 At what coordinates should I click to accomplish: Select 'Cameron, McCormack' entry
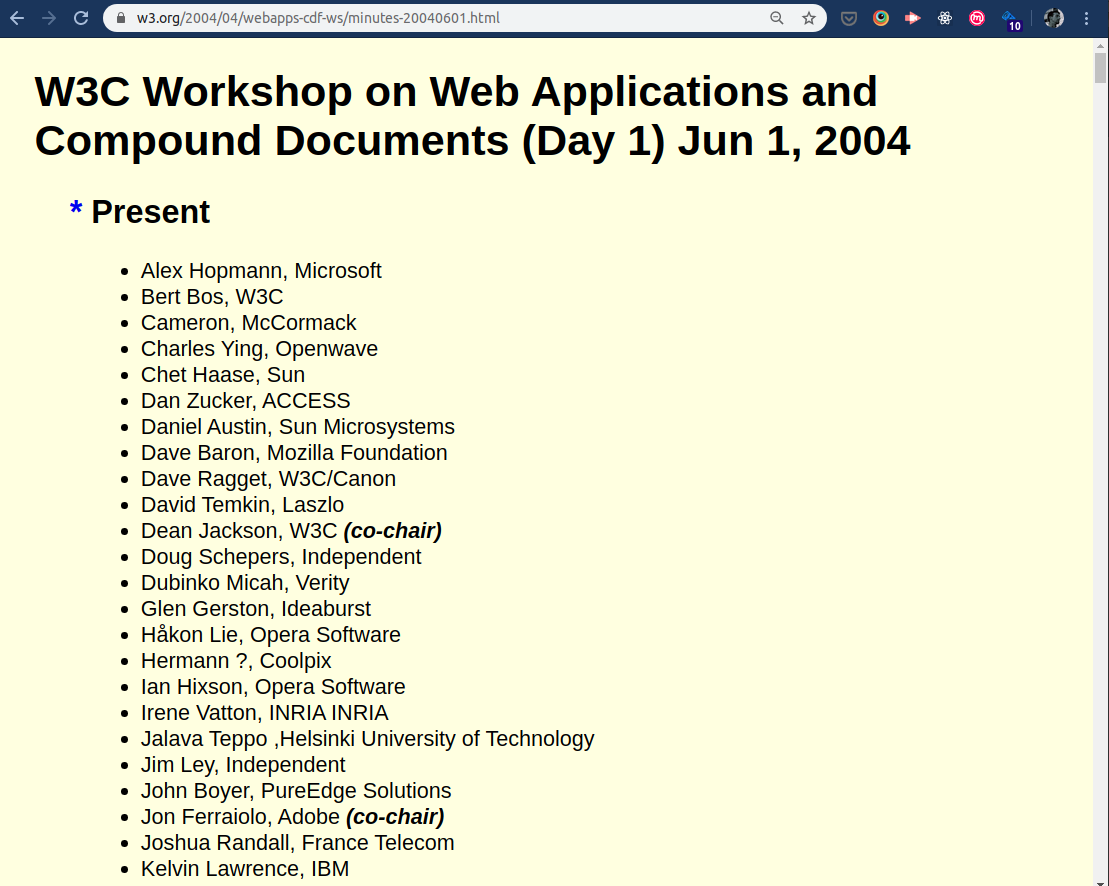(x=248, y=323)
